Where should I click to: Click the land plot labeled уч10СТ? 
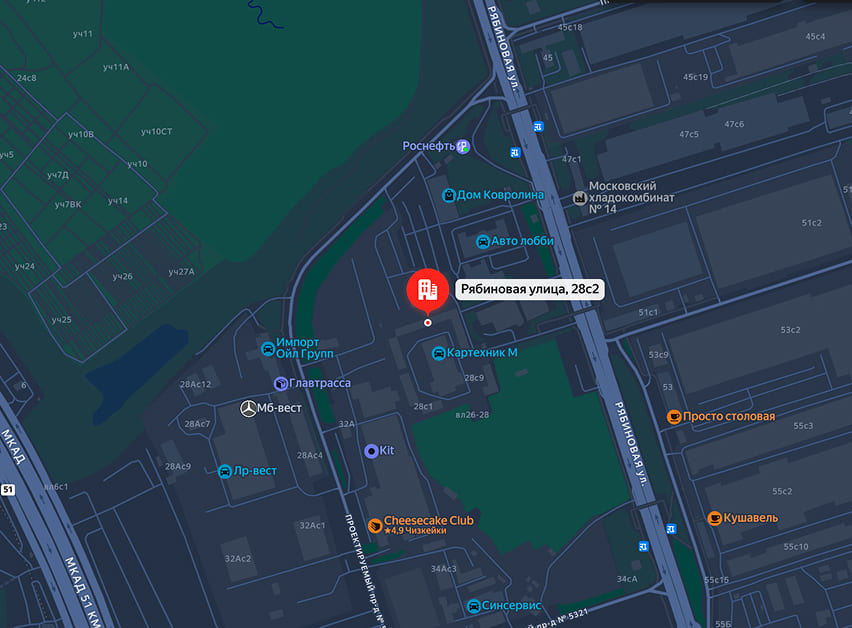pyautogui.click(x=156, y=131)
